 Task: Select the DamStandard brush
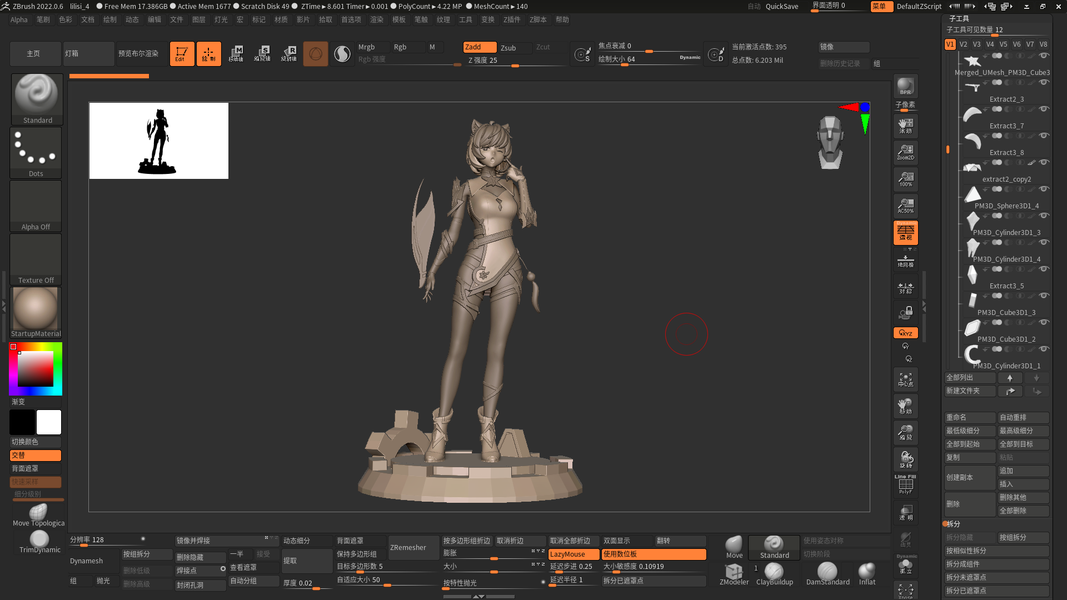click(827, 573)
